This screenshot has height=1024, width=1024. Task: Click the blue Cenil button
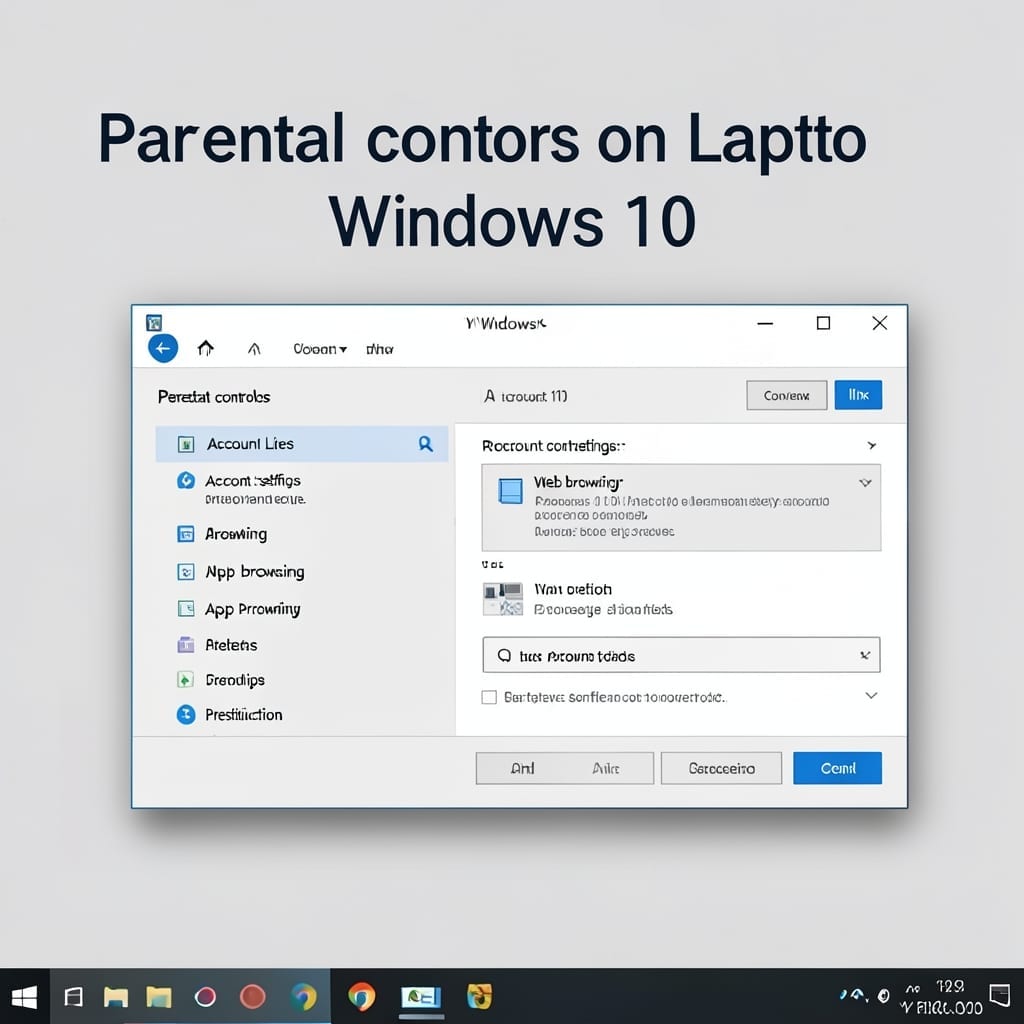837,768
